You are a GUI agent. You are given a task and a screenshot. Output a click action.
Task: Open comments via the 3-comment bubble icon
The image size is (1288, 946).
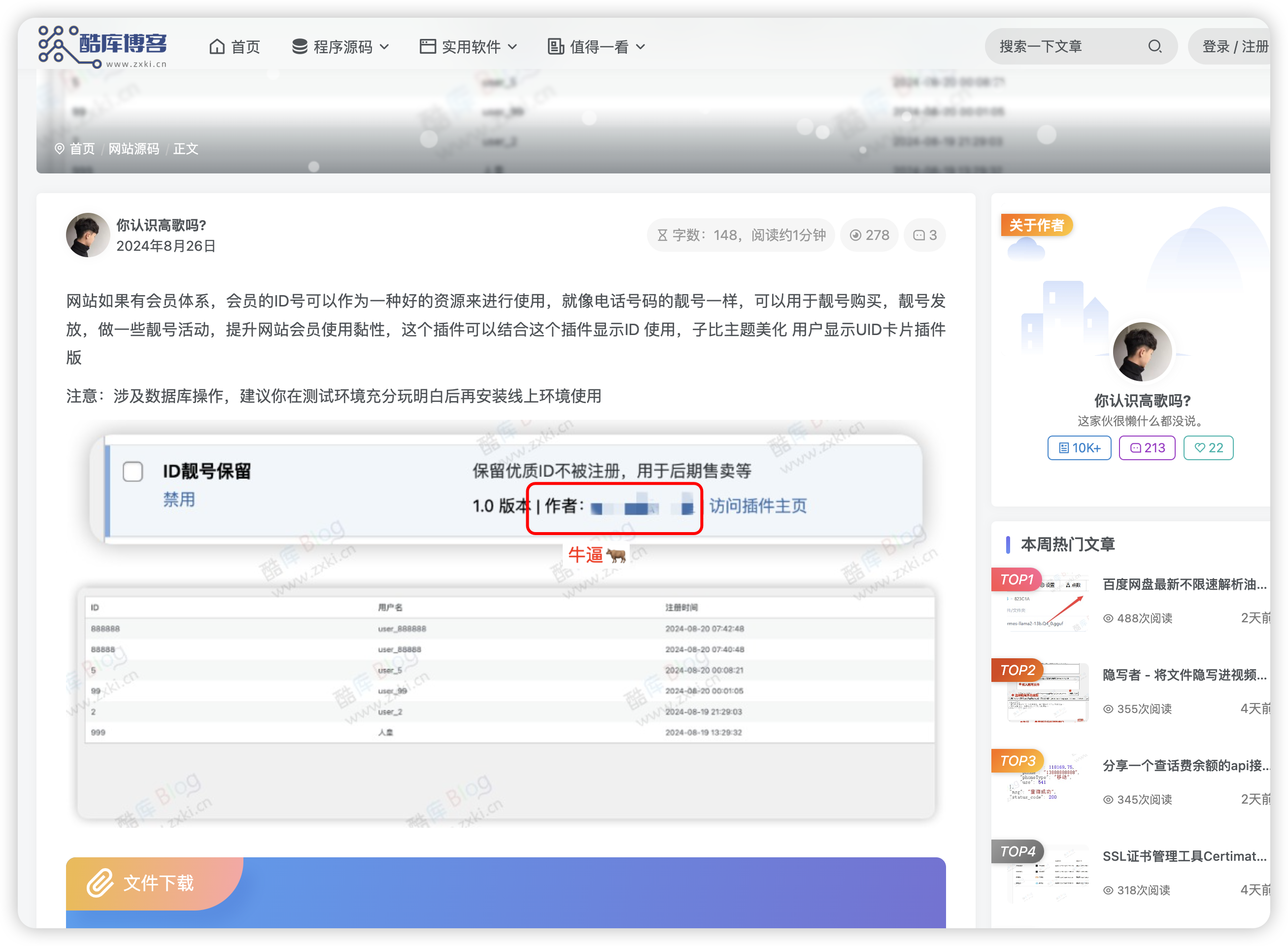(x=918, y=235)
